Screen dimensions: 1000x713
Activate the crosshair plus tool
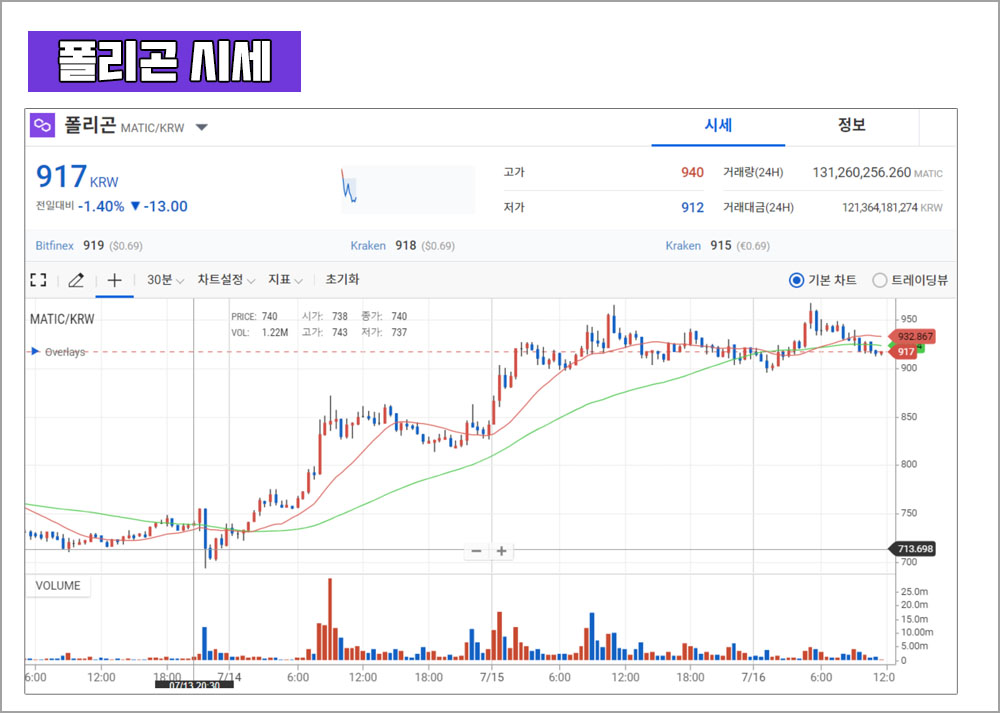pos(114,280)
